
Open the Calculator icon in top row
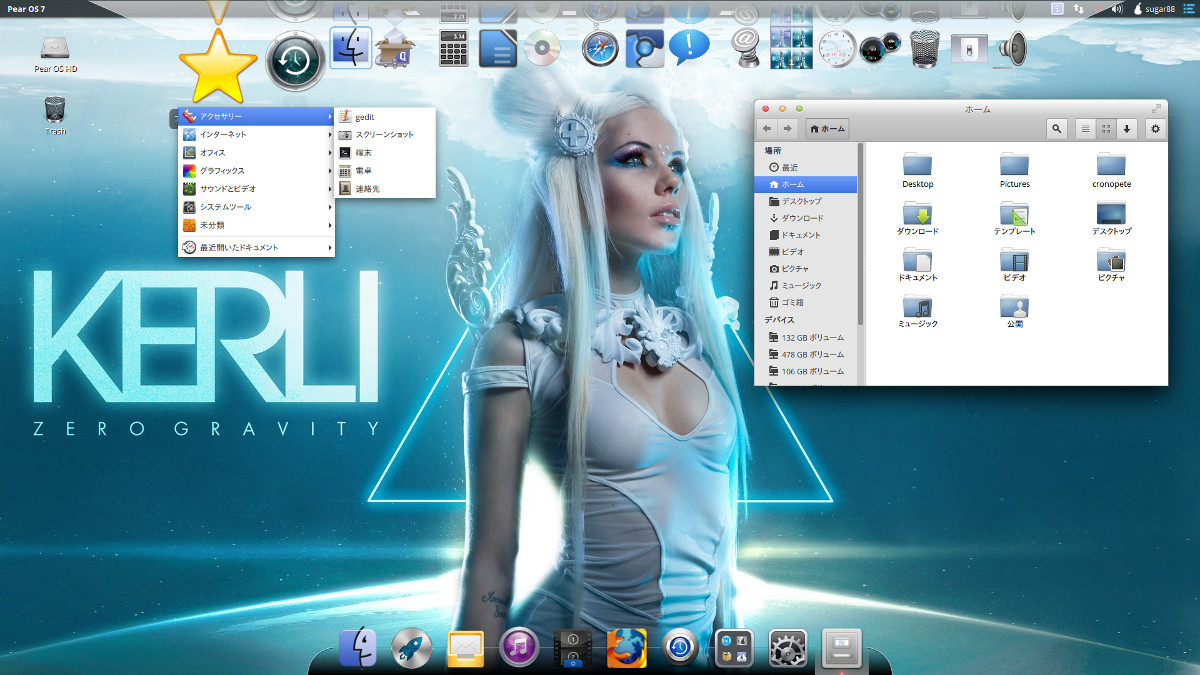(x=456, y=47)
